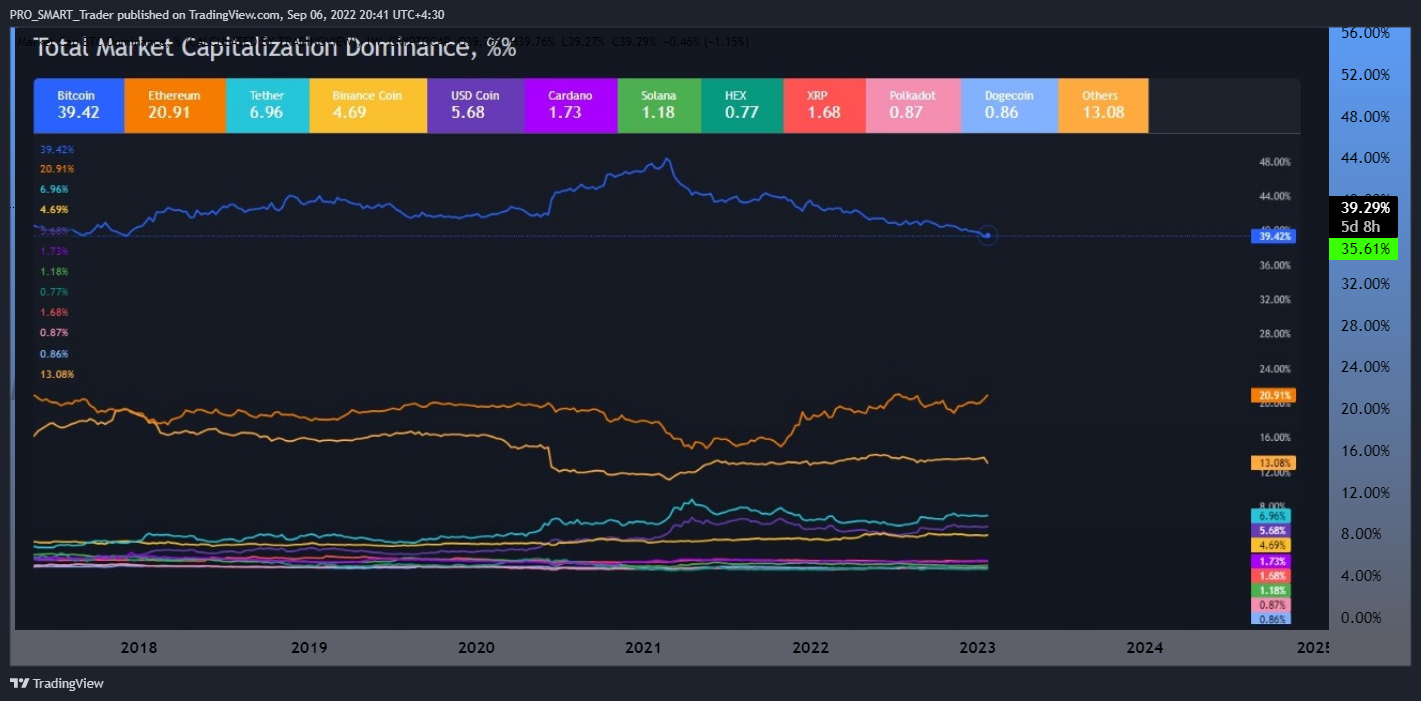
Task: Pick the Solana 1.18 box
Action: tap(658, 105)
